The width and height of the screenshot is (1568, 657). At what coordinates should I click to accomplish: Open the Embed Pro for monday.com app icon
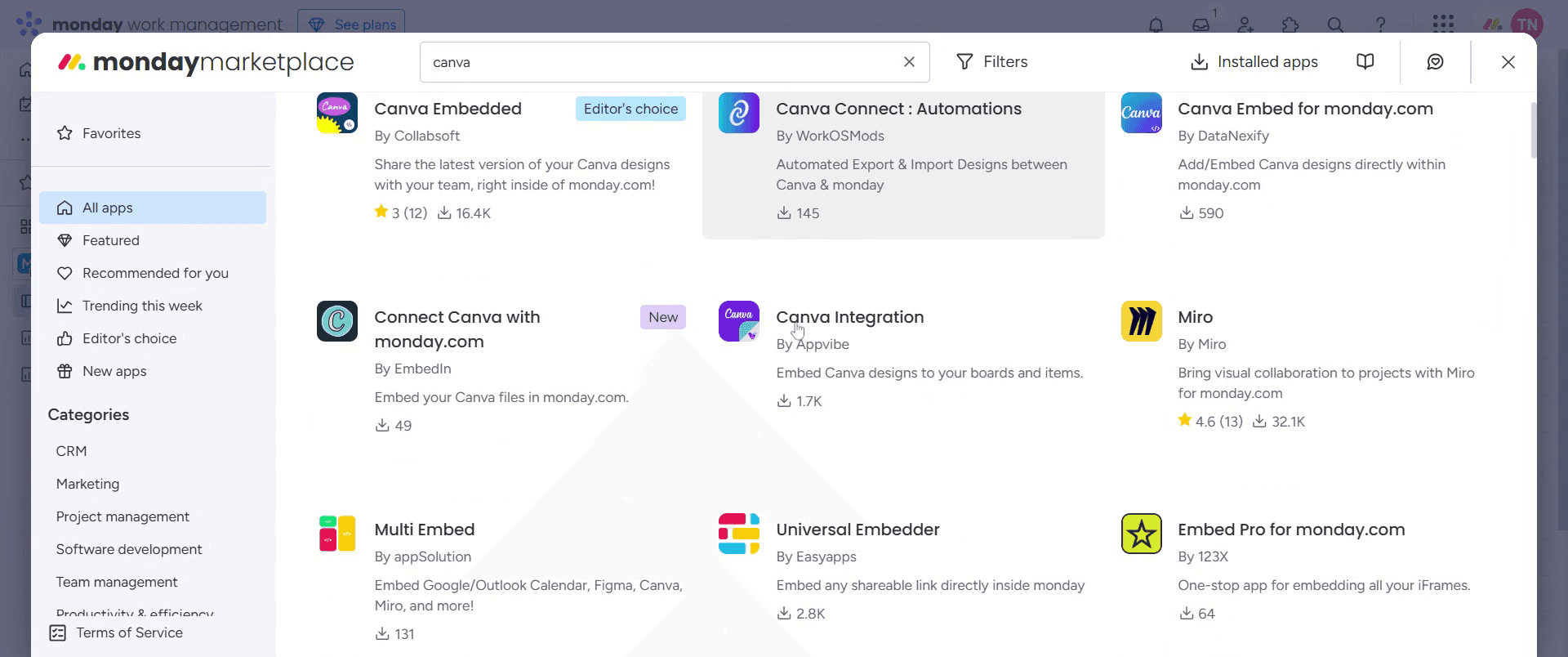1142,534
